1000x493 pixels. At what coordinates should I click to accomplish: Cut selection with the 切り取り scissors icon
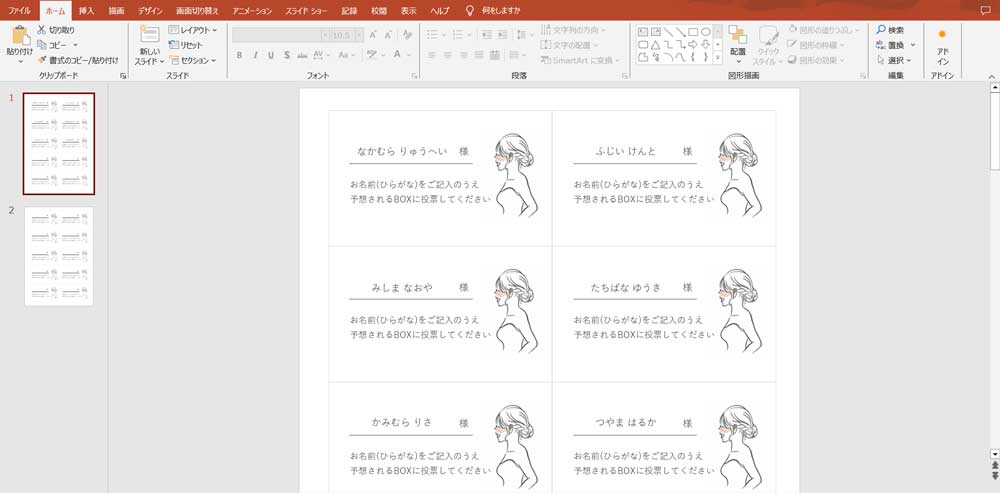(x=55, y=30)
